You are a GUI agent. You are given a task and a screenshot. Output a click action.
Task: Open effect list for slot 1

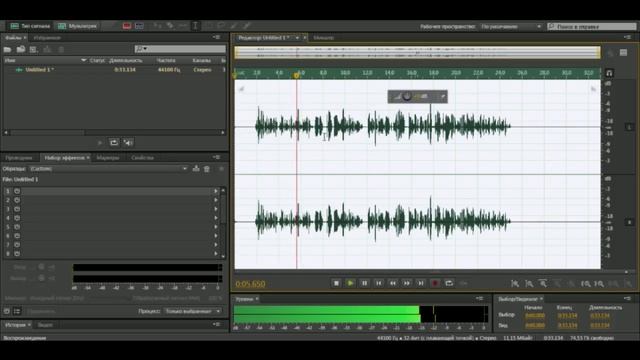[x=216, y=191]
